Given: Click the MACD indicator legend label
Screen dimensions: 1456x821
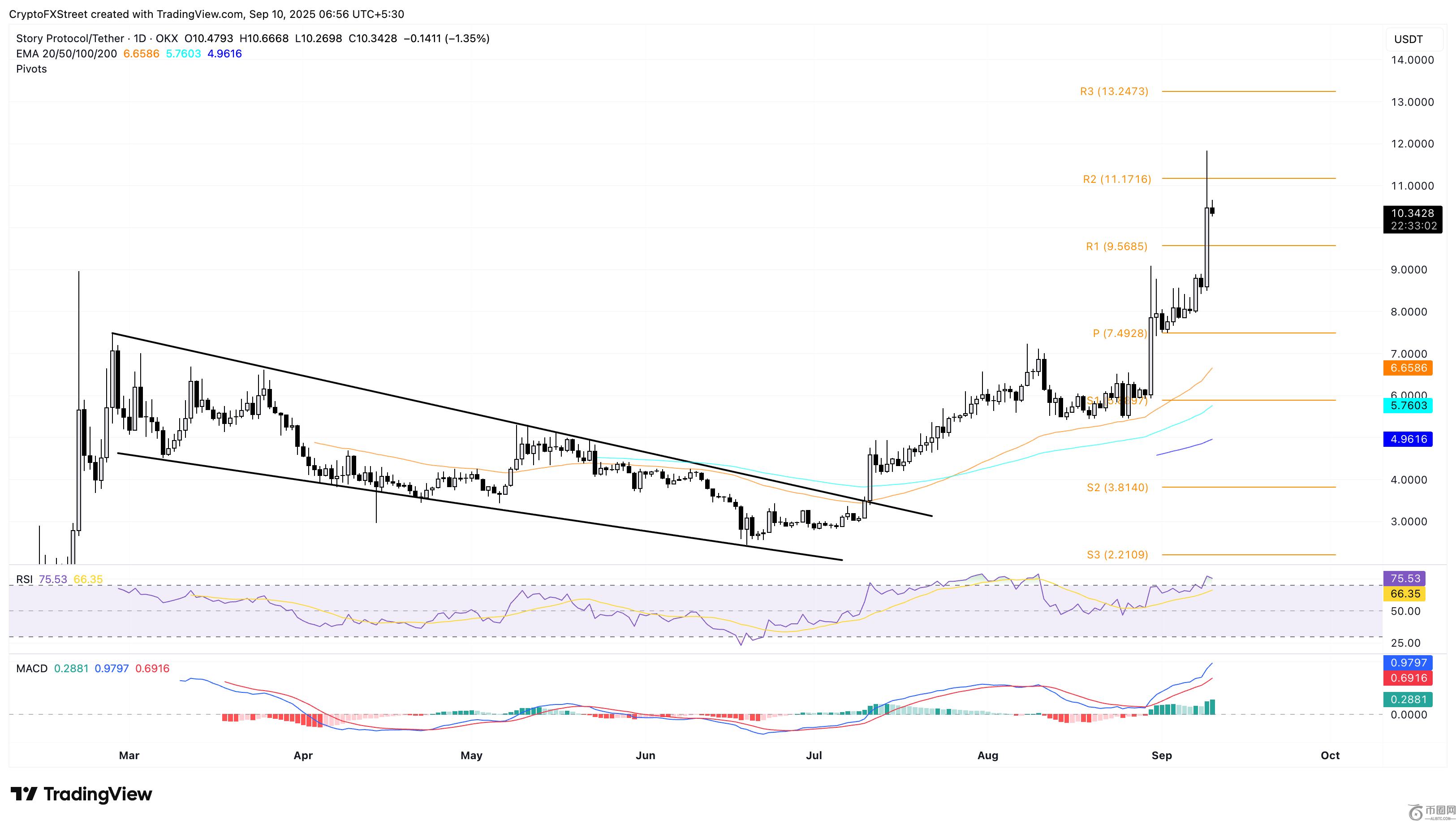Looking at the screenshot, I should (32, 668).
